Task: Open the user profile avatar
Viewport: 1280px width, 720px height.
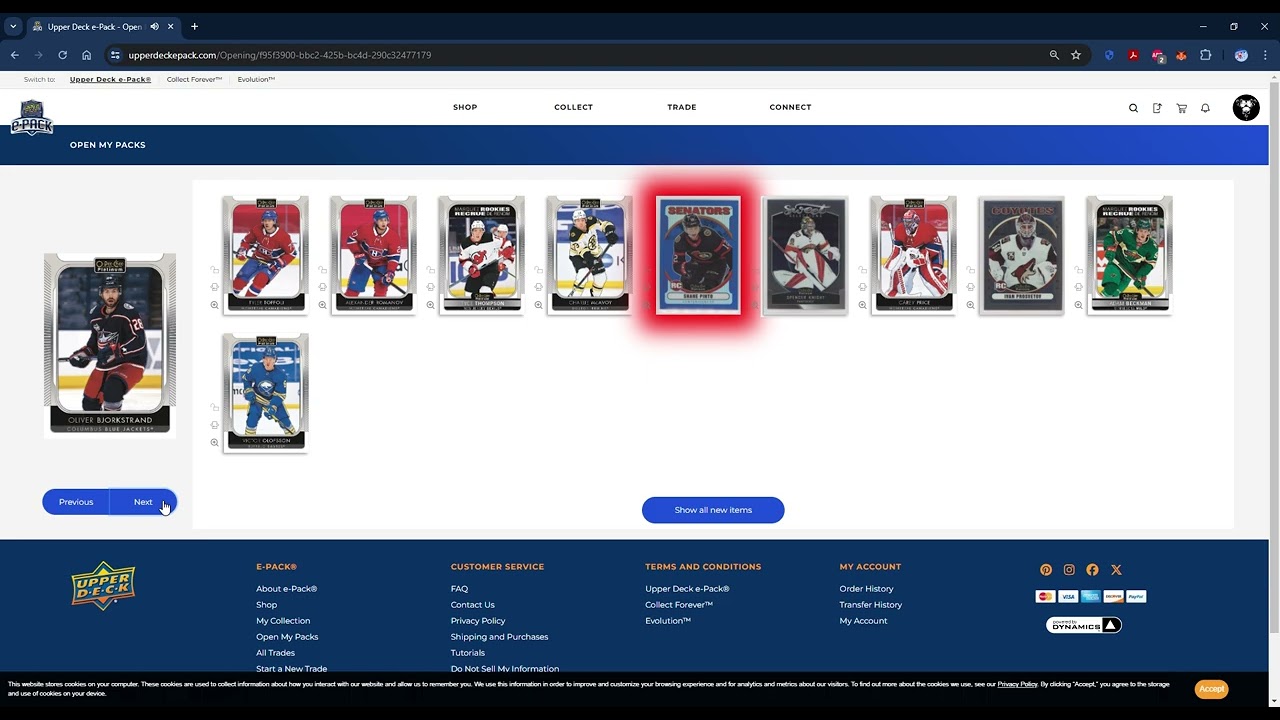Action: tap(1246, 108)
